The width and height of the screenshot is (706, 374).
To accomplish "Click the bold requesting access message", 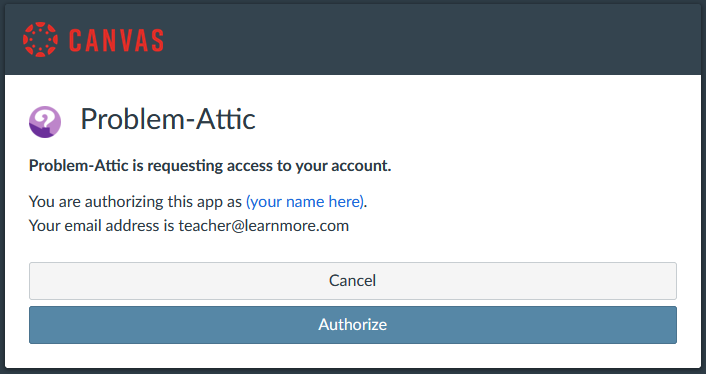I will pos(210,166).
